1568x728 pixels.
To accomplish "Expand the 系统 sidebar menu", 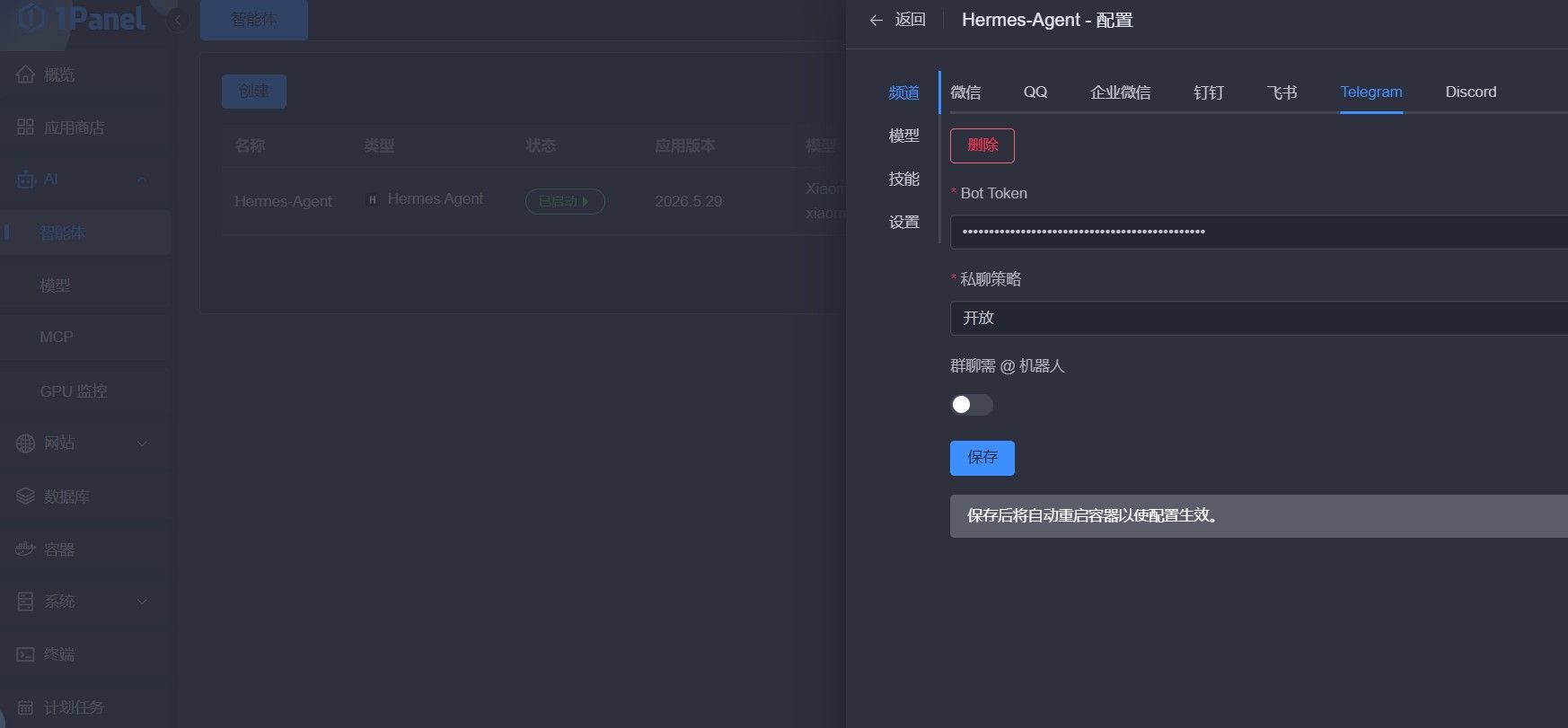I will [142, 601].
